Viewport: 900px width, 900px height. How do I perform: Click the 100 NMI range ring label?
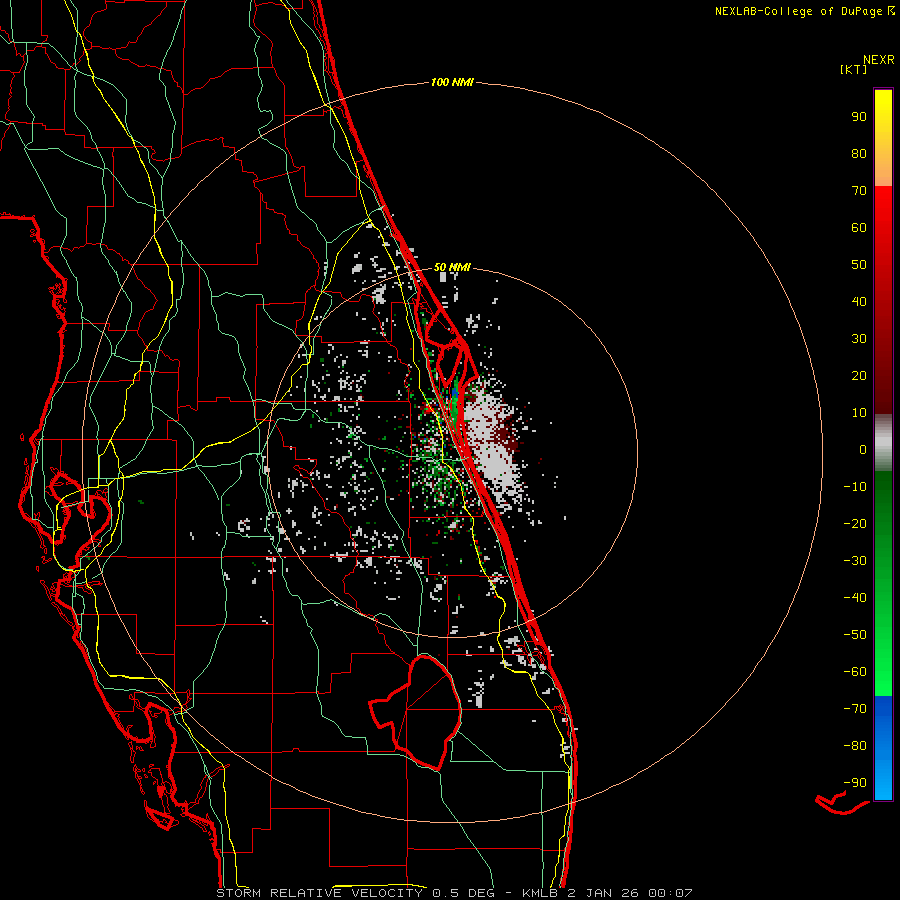pyautogui.click(x=452, y=83)
